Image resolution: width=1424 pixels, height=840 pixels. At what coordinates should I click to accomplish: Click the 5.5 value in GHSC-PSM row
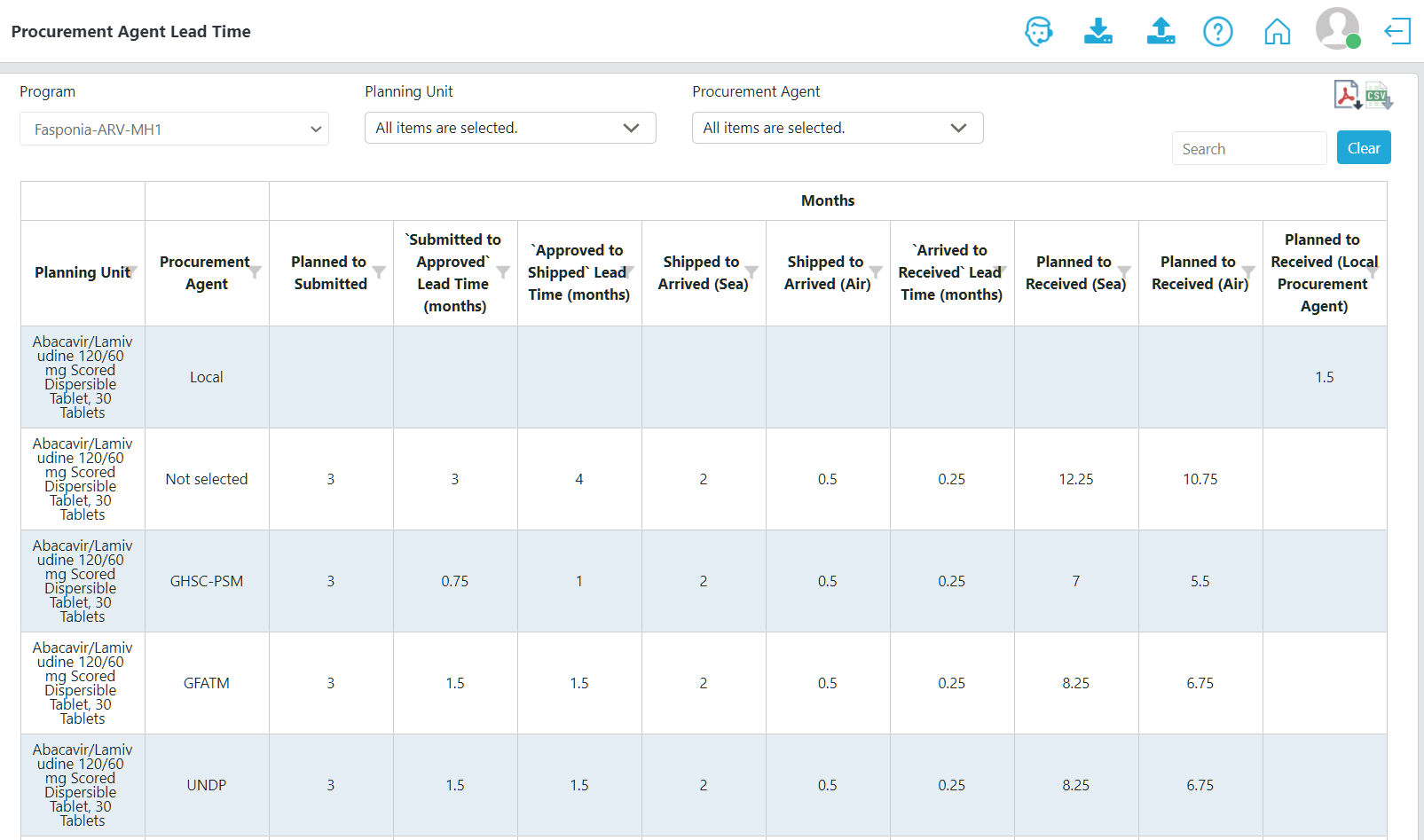1200,581
